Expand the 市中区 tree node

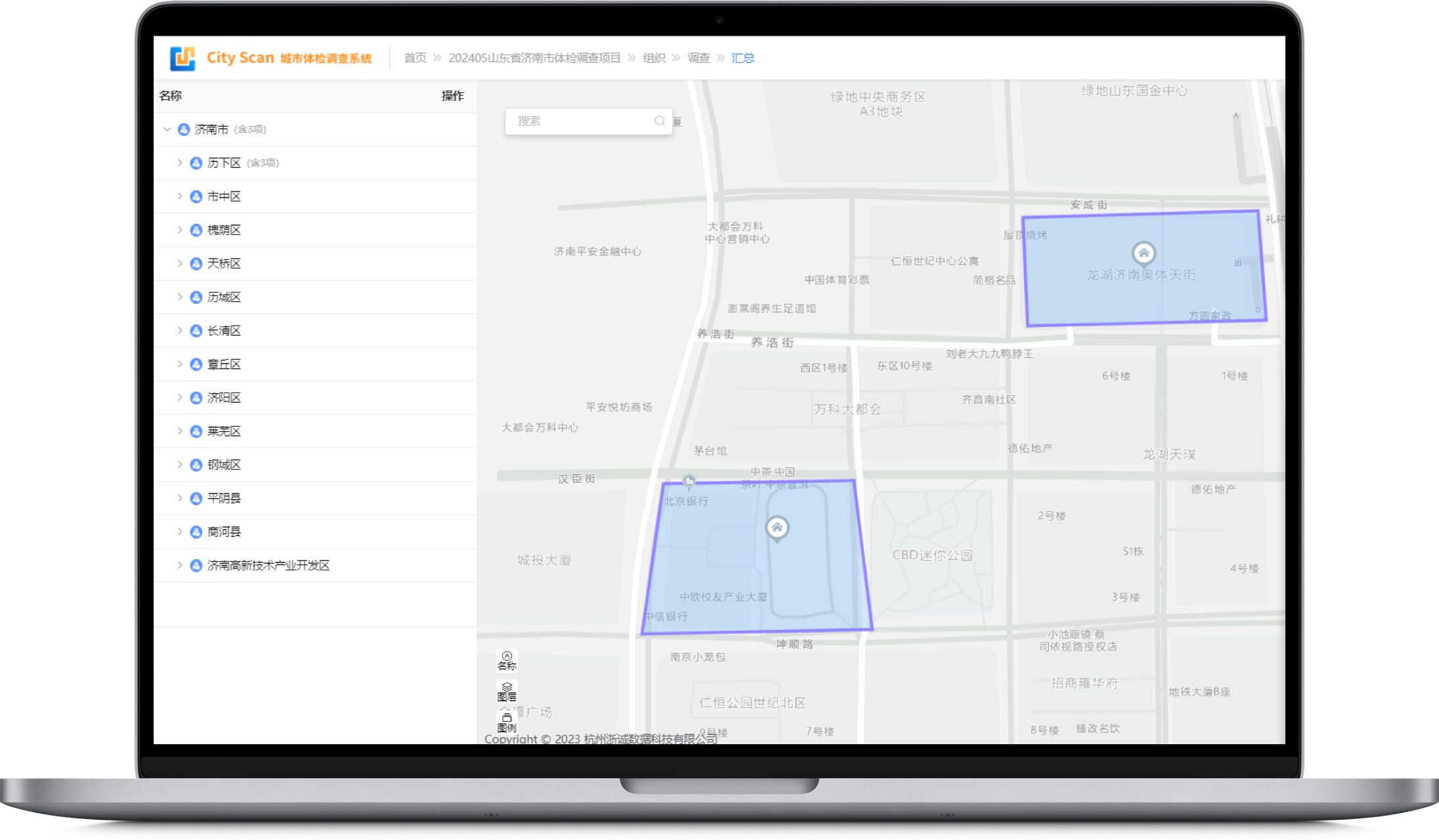(179, 196)
